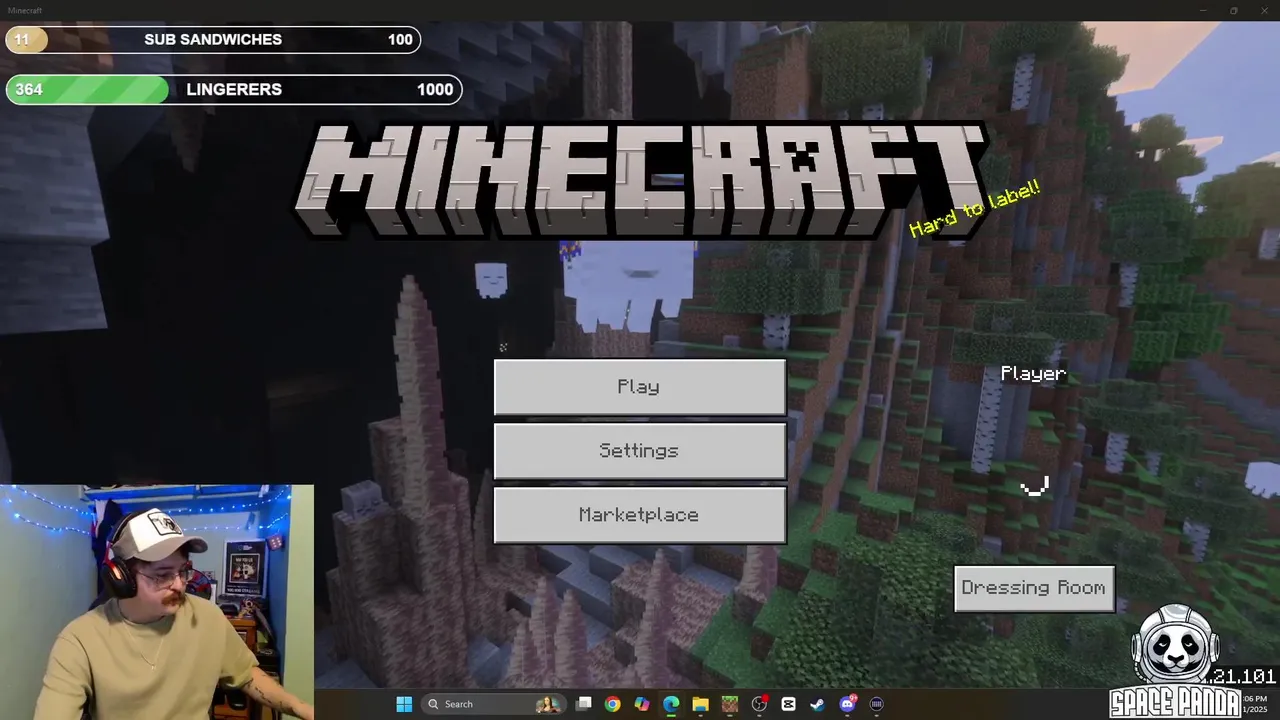Open CapCut from the taskbar
This screenshot has height=720, width=1280.
pyautogui.click(x=788, y=704)
